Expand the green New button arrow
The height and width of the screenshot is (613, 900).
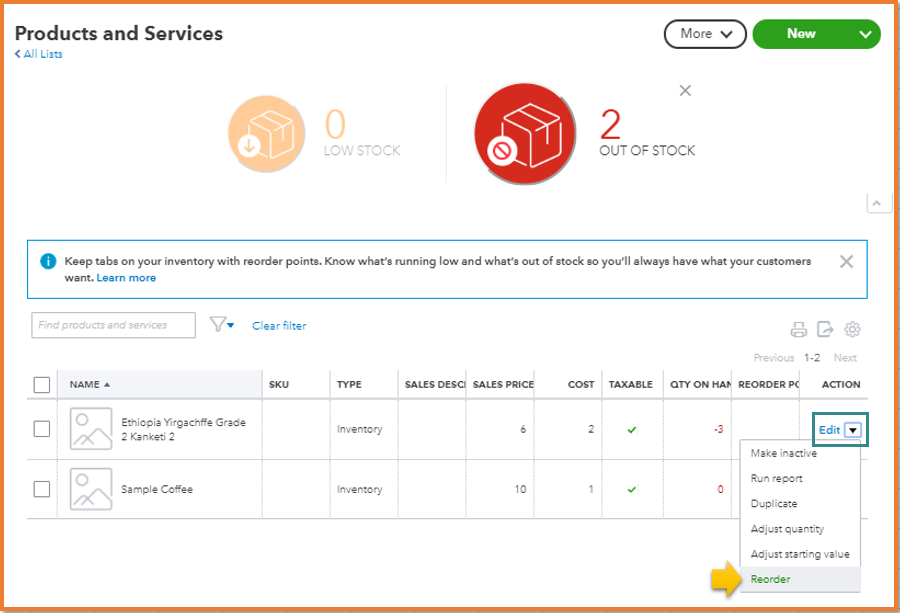865,34
